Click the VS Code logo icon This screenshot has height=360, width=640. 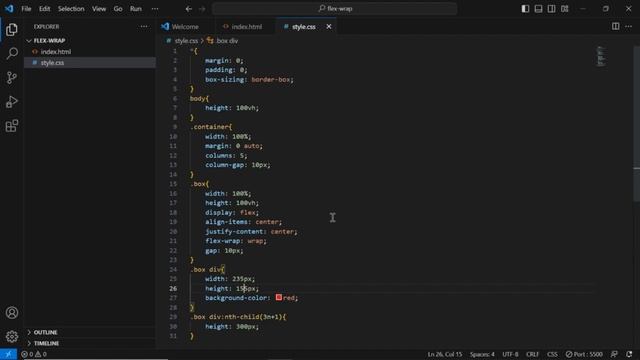click(9, 9)
